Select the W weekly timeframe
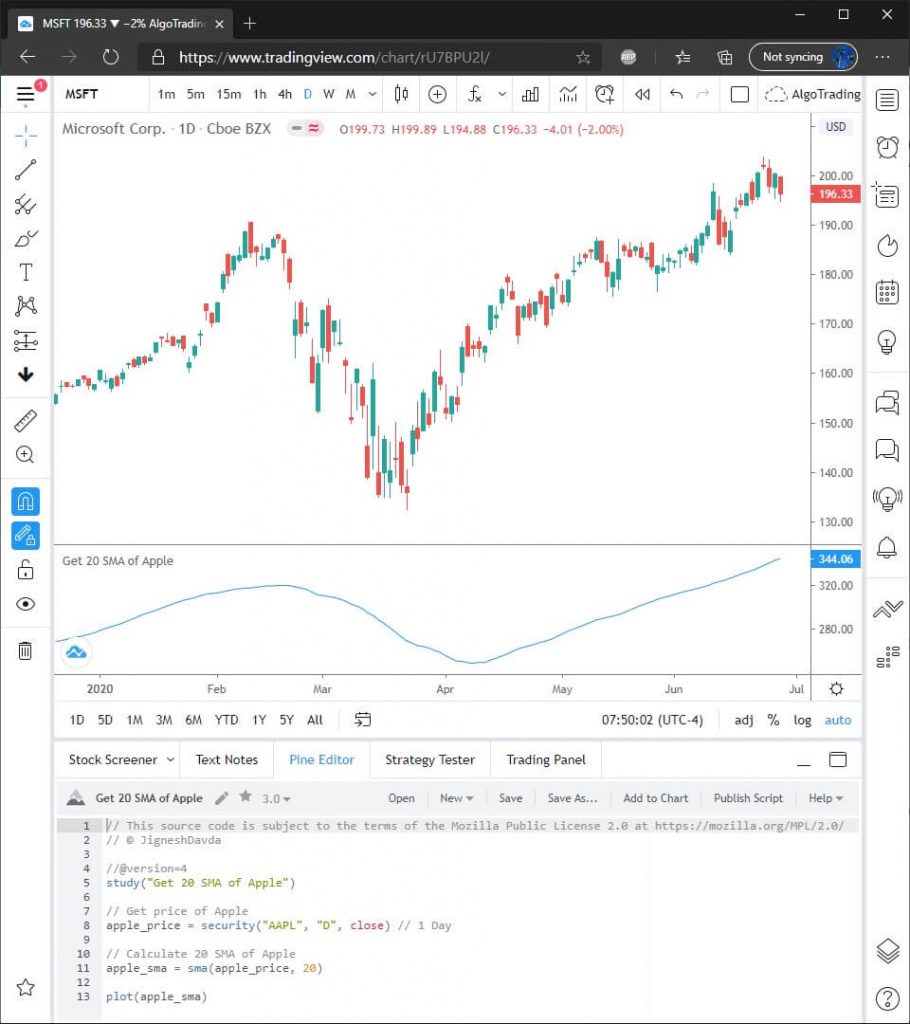The image size is (910, 1024). click(x=329, y=95)
